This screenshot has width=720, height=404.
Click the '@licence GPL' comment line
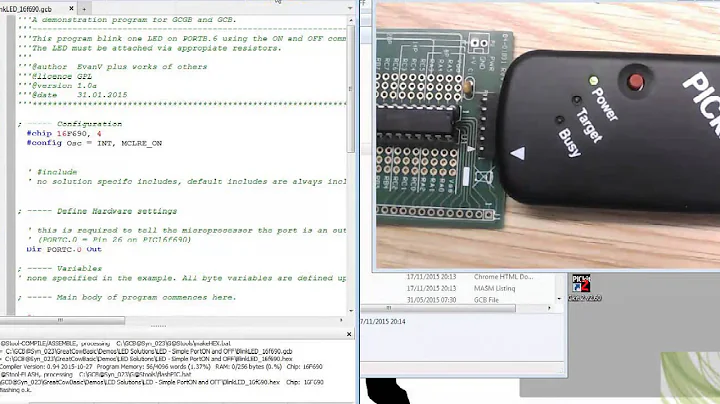tap(55, 76)
